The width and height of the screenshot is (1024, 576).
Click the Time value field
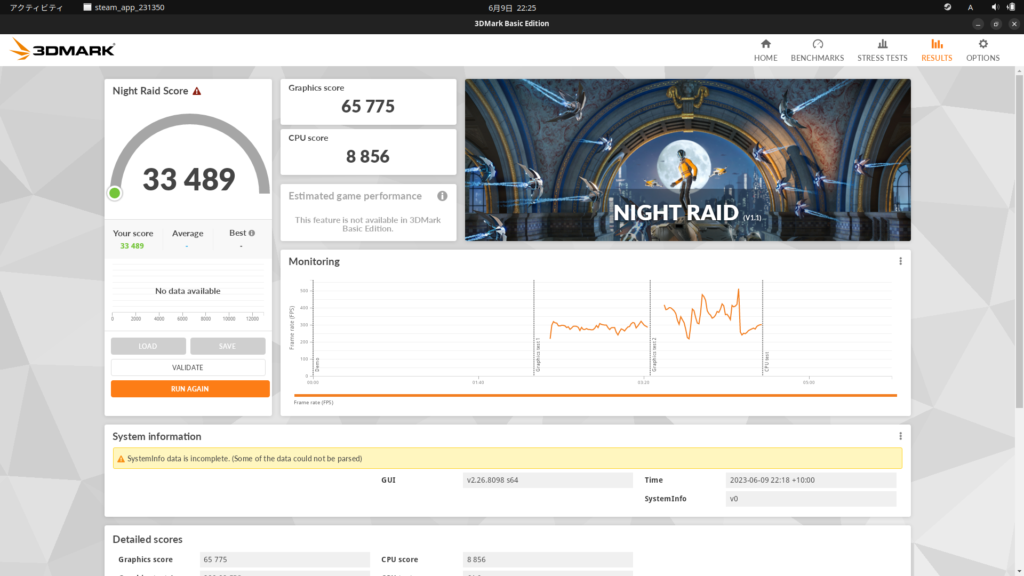[x=810, y=480]
